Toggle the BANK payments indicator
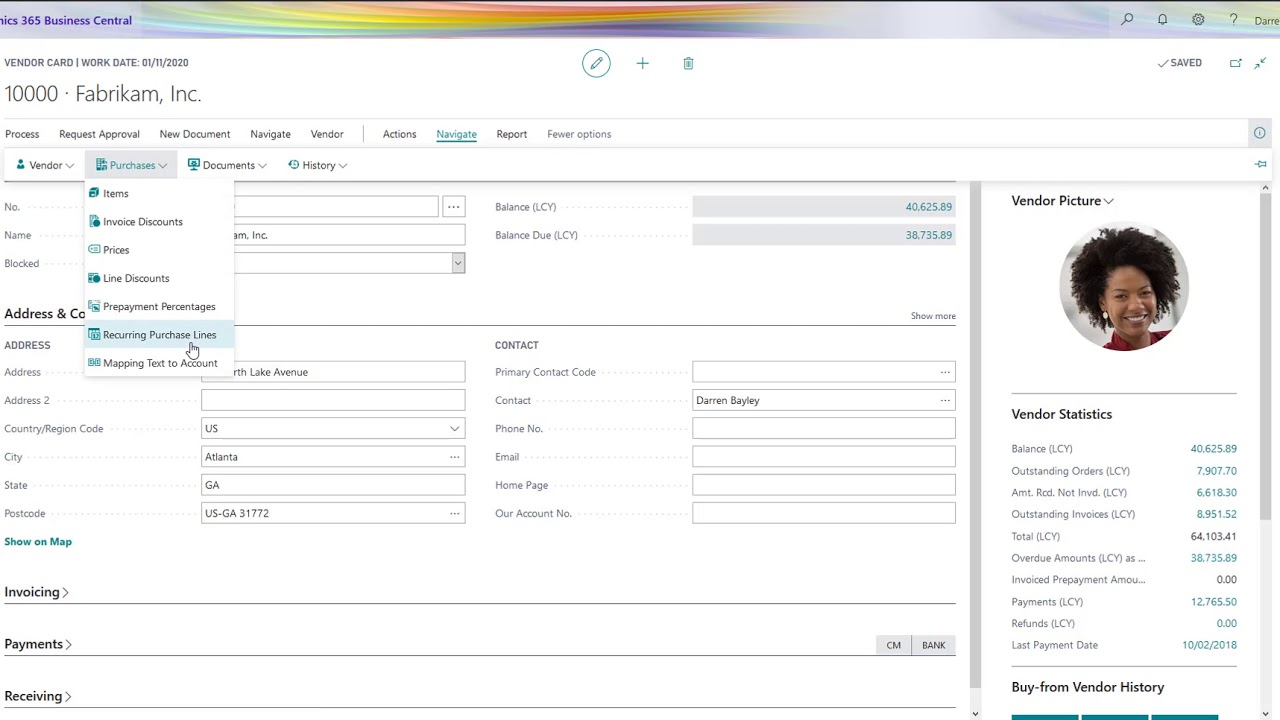 pyautogui.click(x=933, y=645)
